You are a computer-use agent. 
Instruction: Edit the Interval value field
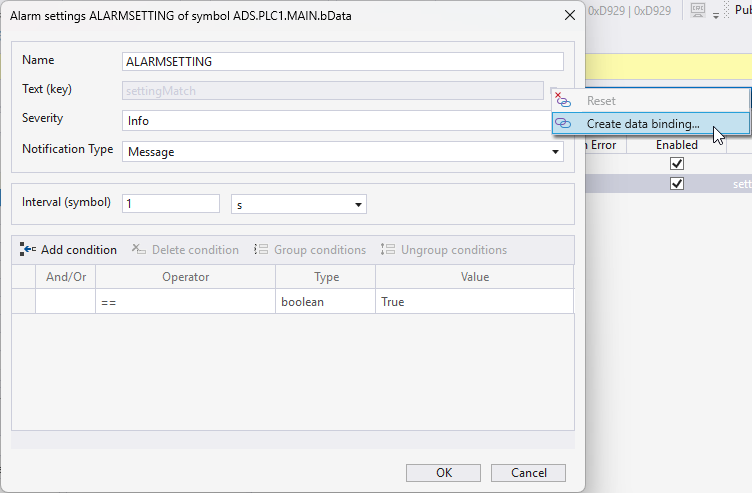171,204
